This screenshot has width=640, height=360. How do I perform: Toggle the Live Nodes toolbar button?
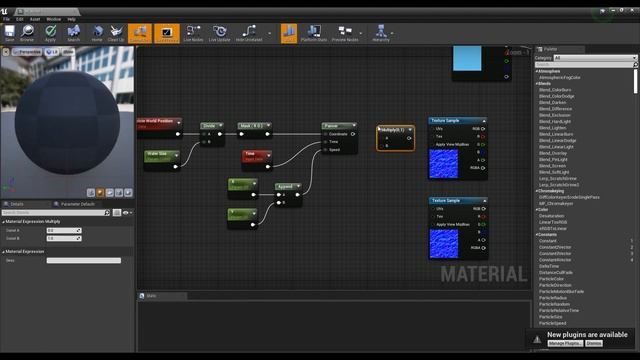pos(193,33)
